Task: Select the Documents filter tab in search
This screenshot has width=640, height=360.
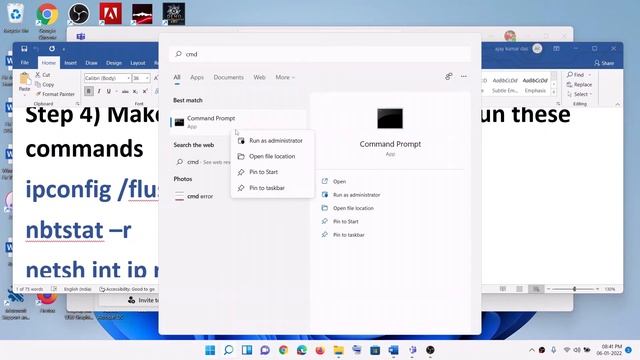Action: click(229, 77)
